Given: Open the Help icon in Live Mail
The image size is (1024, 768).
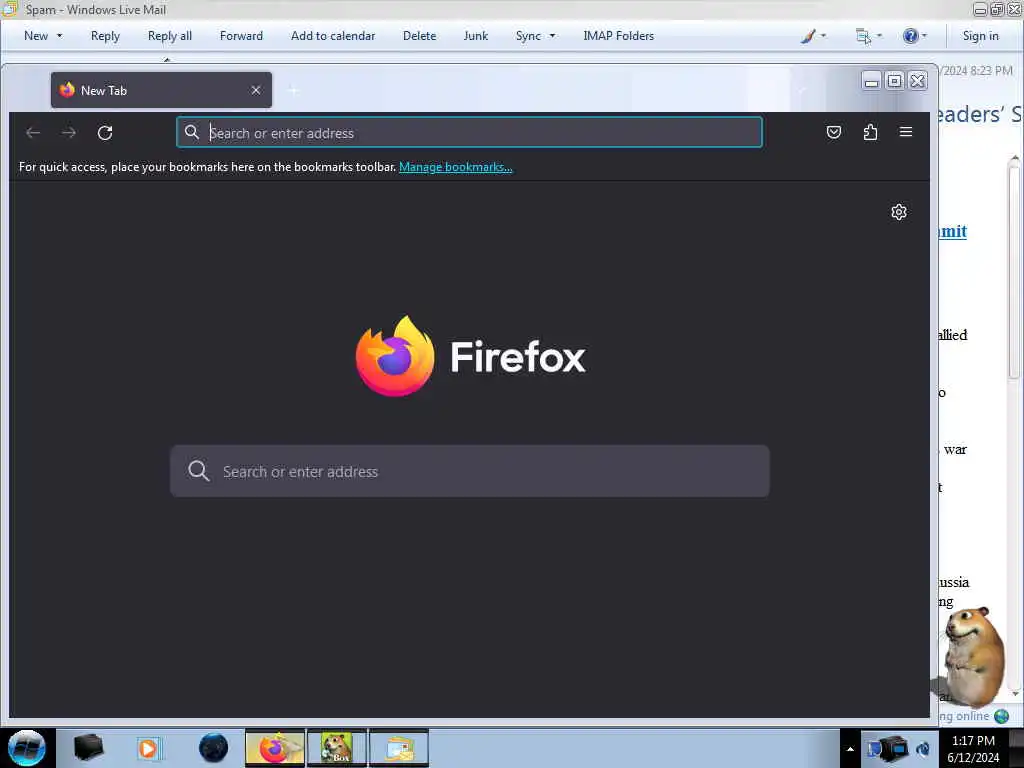Looking at the screenshot, I should 910,36.
